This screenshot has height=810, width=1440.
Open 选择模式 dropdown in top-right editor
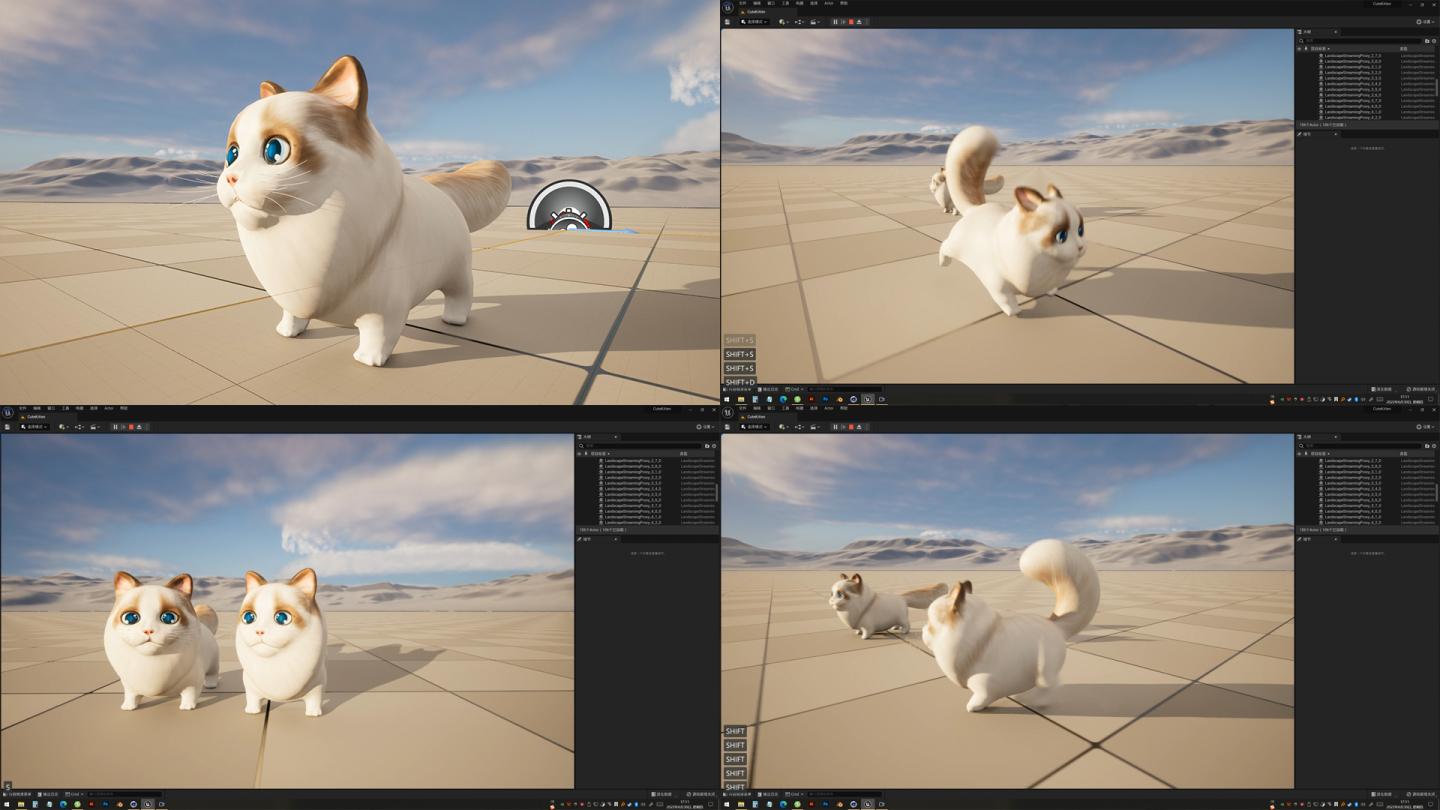click(754, 22)
